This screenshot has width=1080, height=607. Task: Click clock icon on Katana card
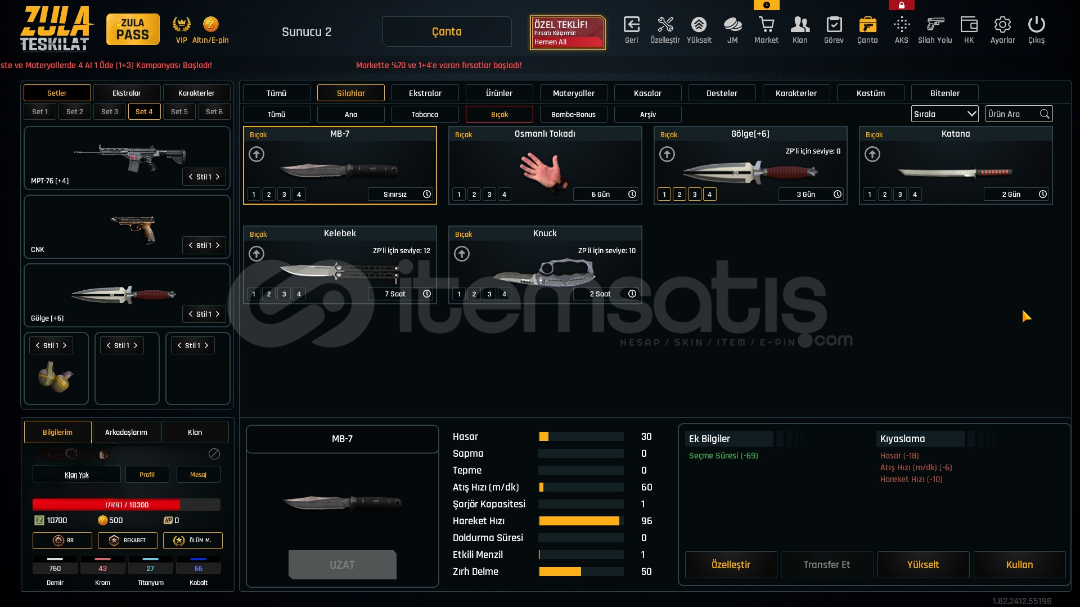click(x=1042, y=194)
